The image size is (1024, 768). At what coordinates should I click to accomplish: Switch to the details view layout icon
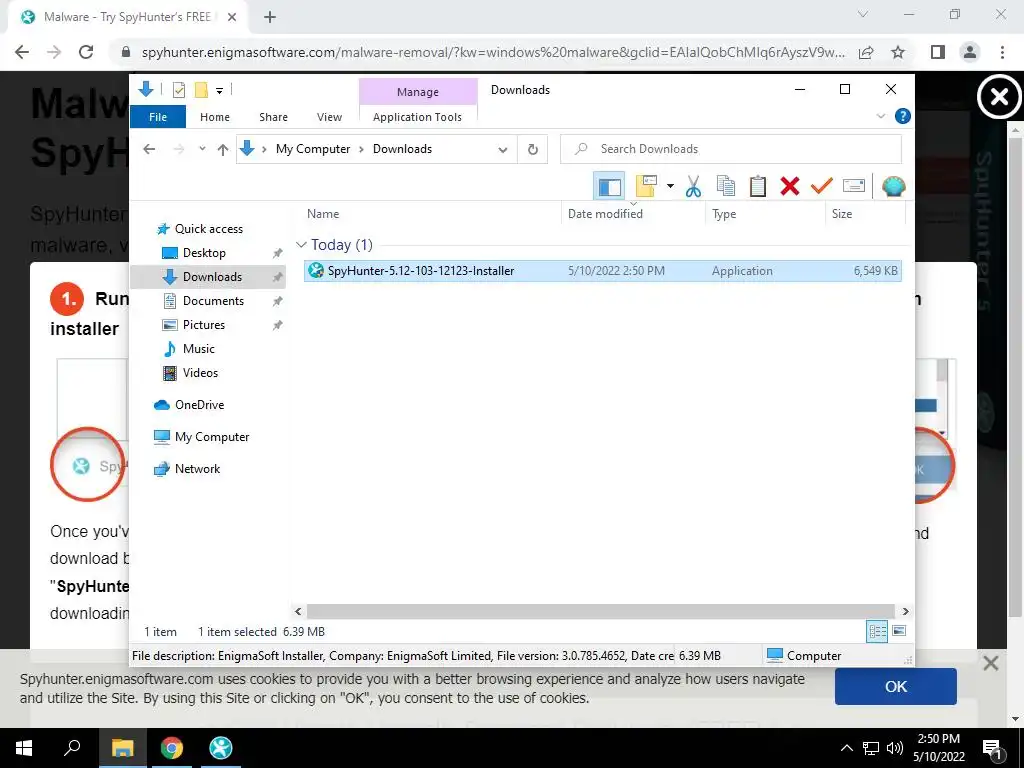(x=877, y=631)
